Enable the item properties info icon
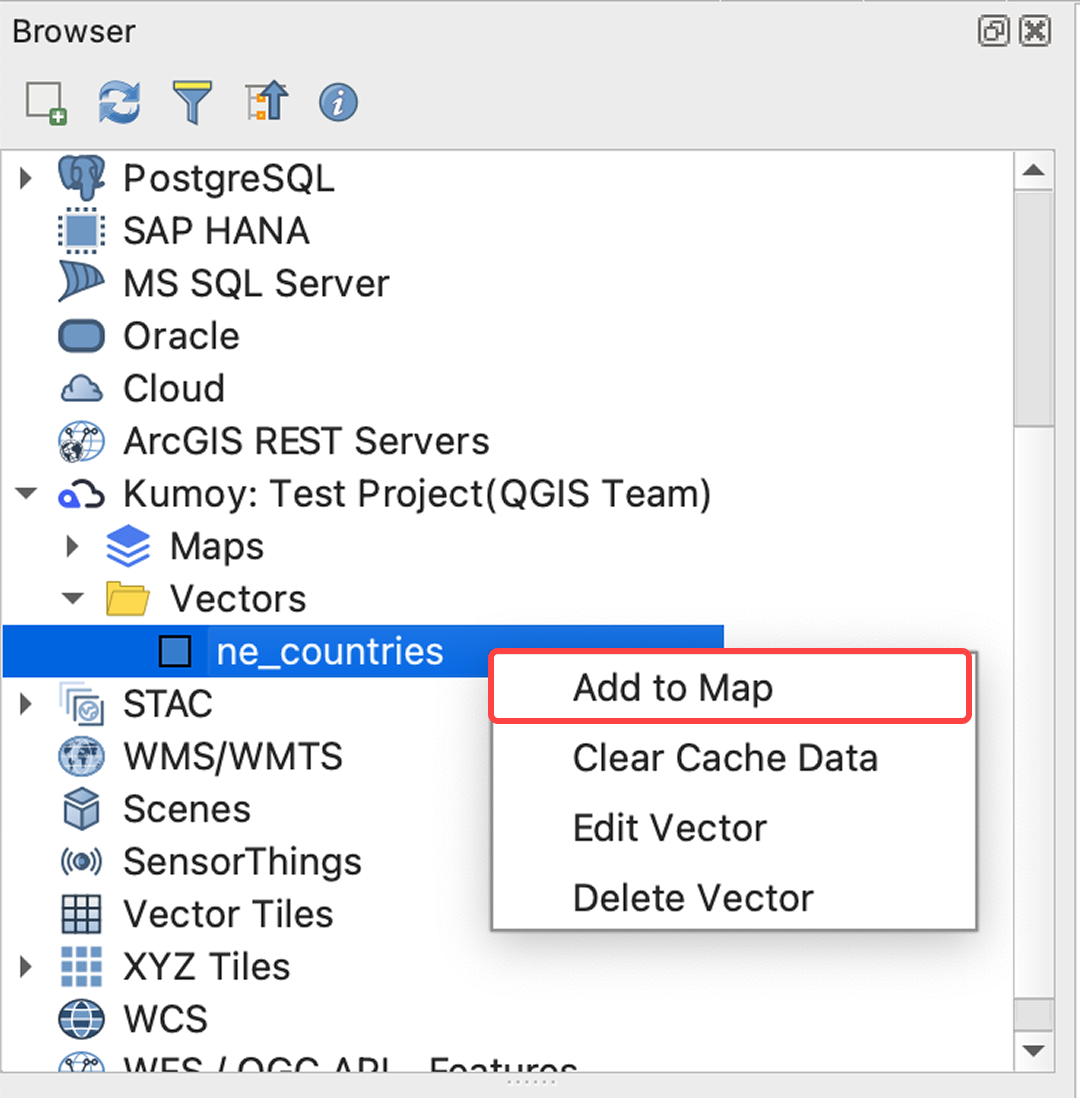Screen dimensions: 1080x1098 click(x=339, y=103)
